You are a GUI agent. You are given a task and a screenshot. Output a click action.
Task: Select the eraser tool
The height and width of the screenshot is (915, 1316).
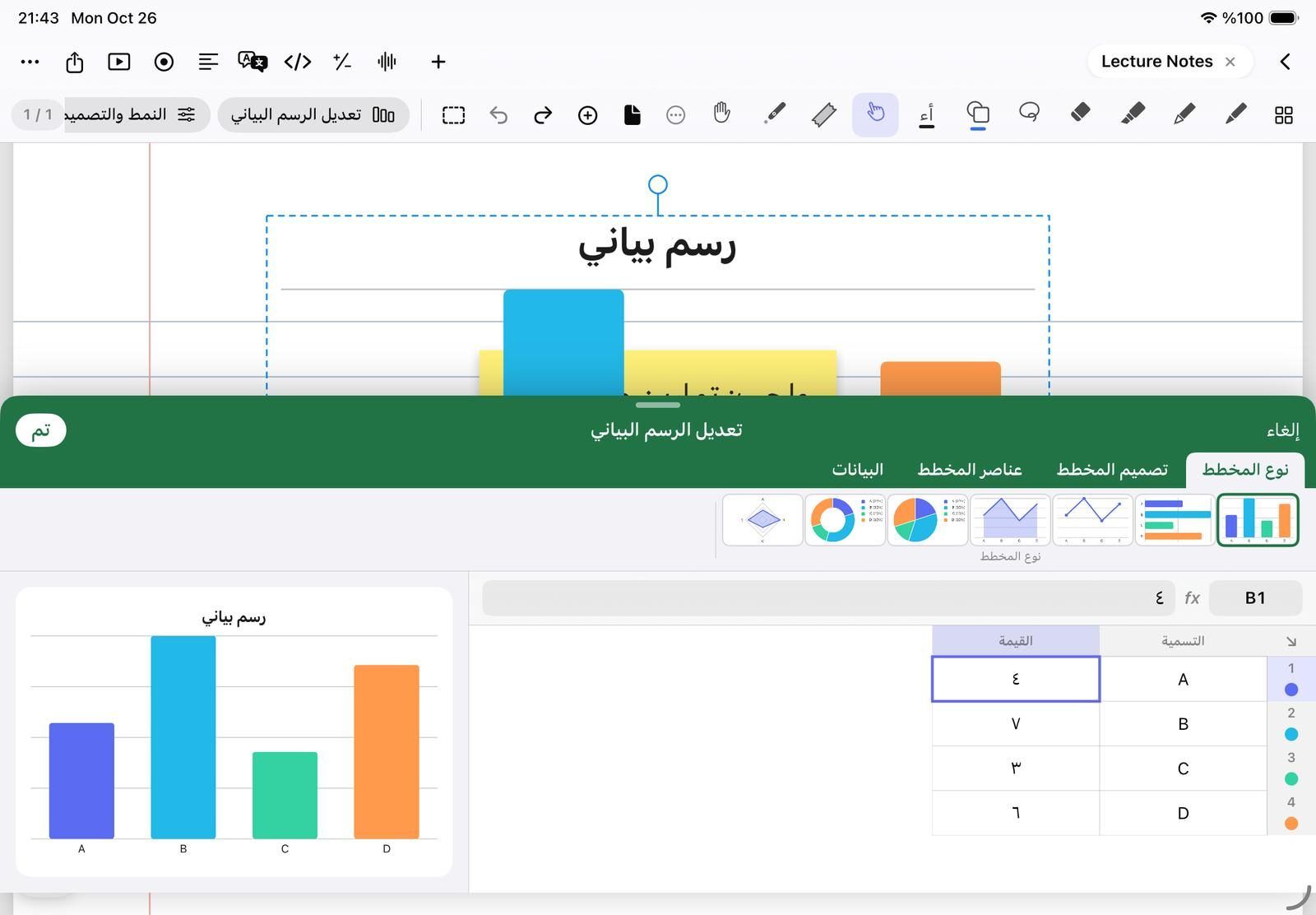[x=1081, y=113]
